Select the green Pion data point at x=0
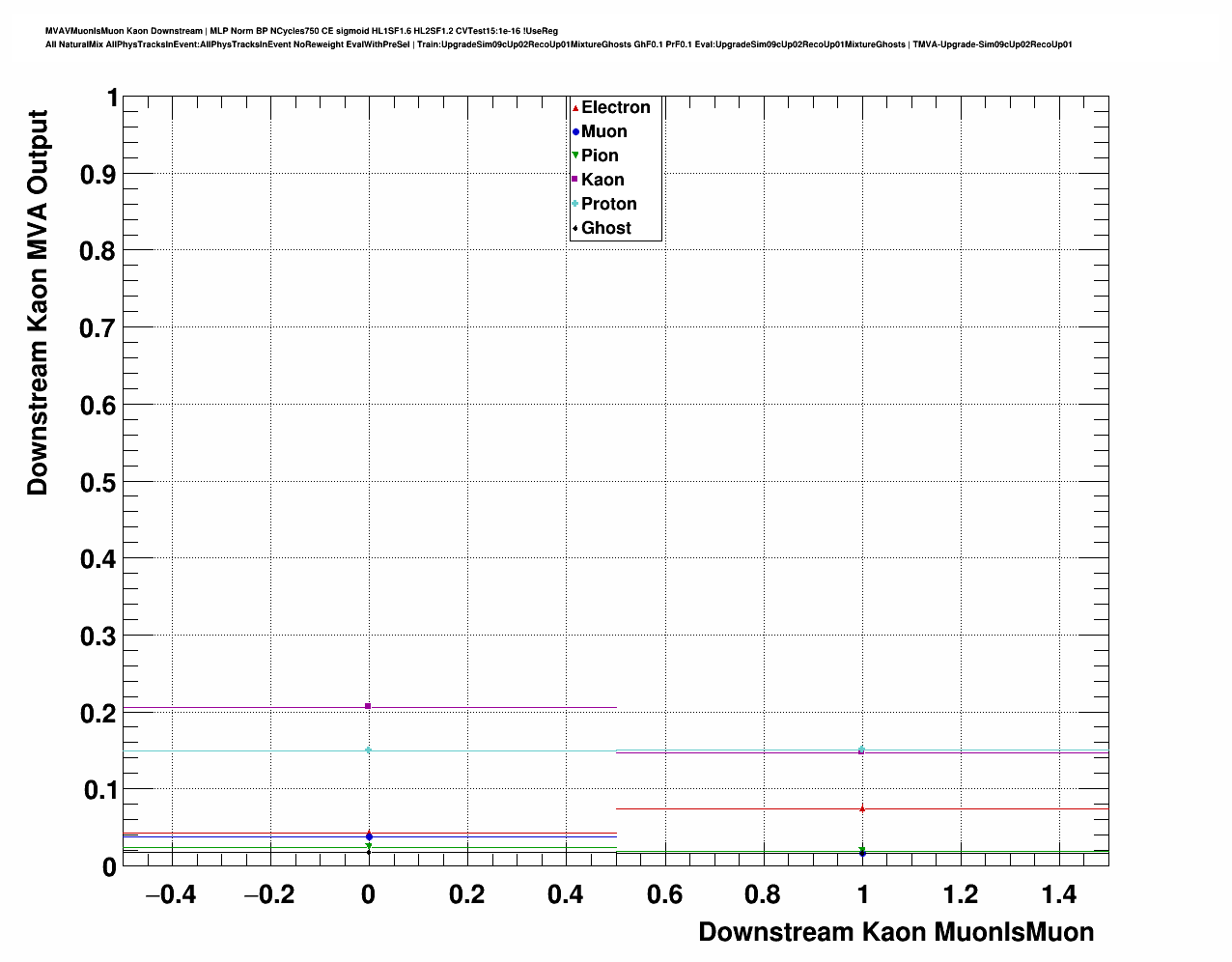 coord(368,846)
